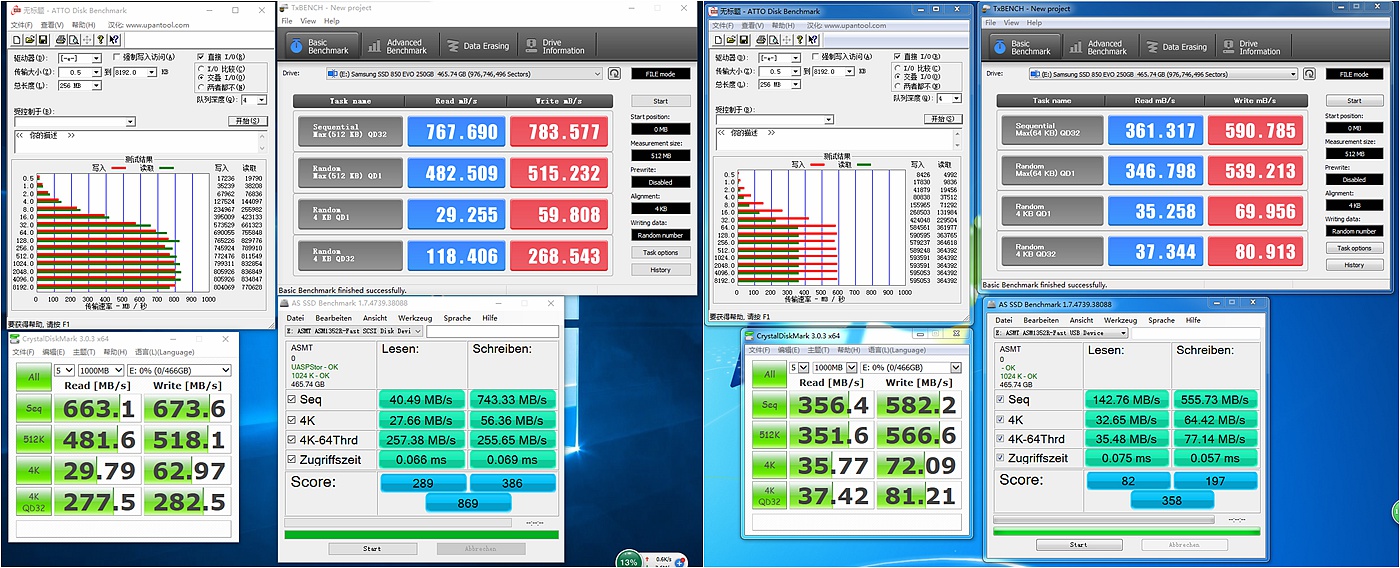Click the green 13% network monitor widget
Screen dimensions: 1400x568
pyautogui.click(x=628, y=559)
